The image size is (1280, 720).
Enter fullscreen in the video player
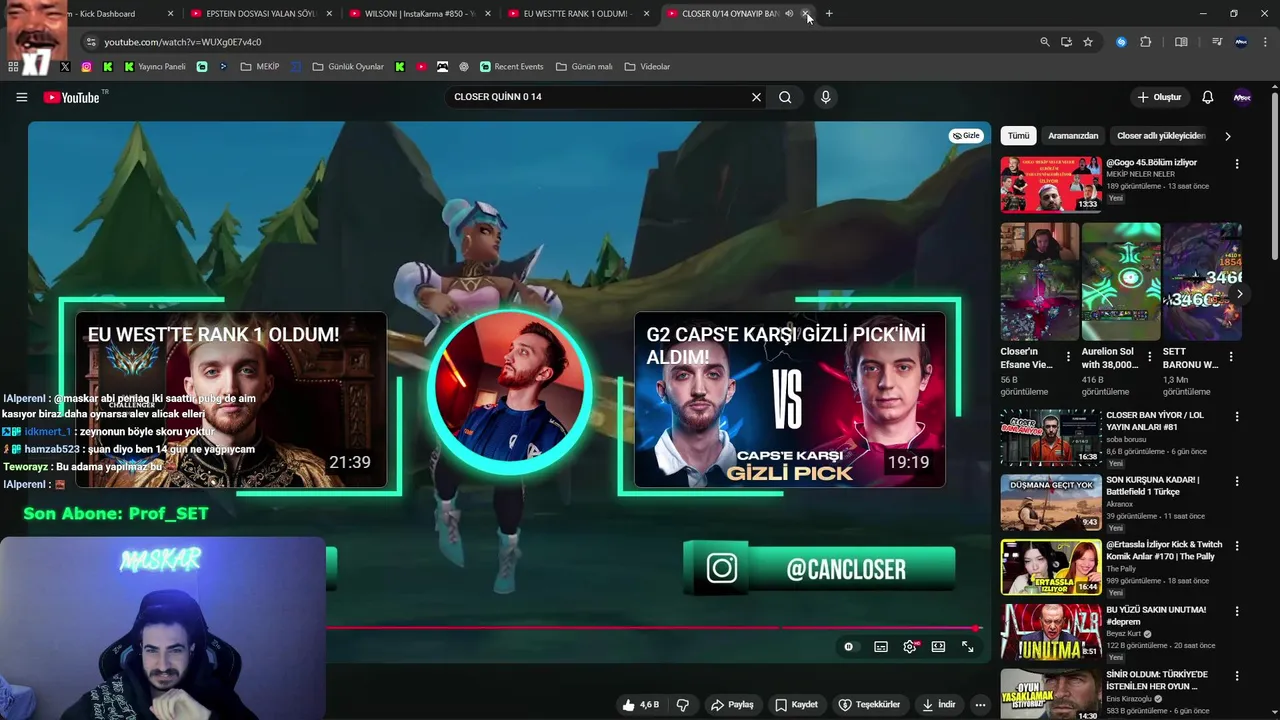(x=967, y=647)
